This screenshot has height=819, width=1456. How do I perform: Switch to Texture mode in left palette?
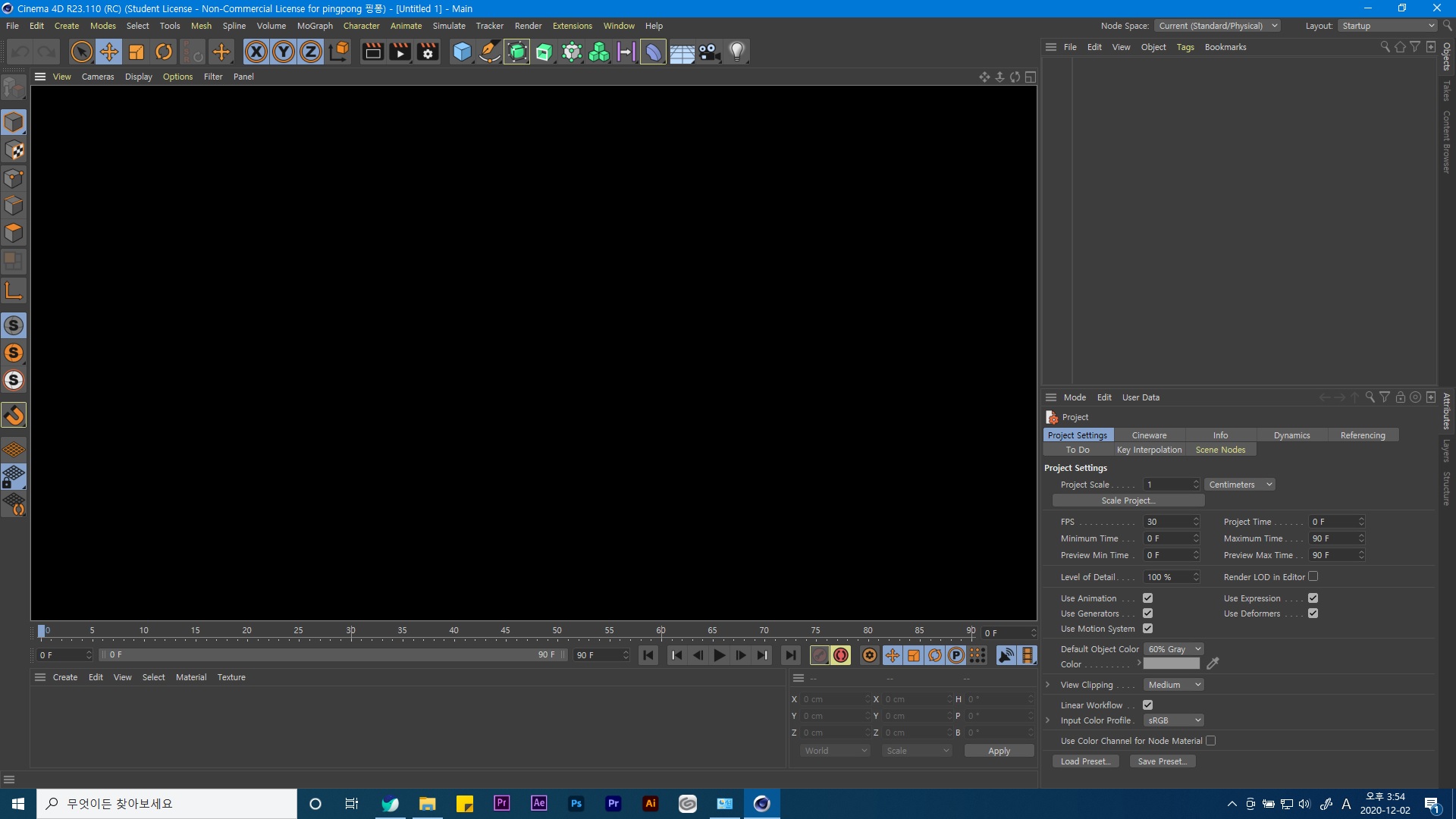tap(14, 150)
